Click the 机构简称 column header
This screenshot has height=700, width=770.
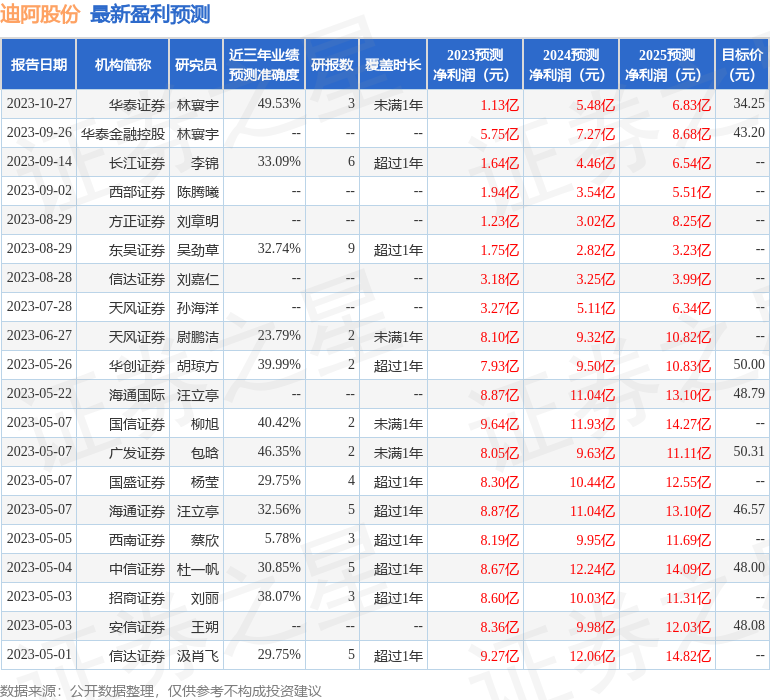[x=123, y=64]
